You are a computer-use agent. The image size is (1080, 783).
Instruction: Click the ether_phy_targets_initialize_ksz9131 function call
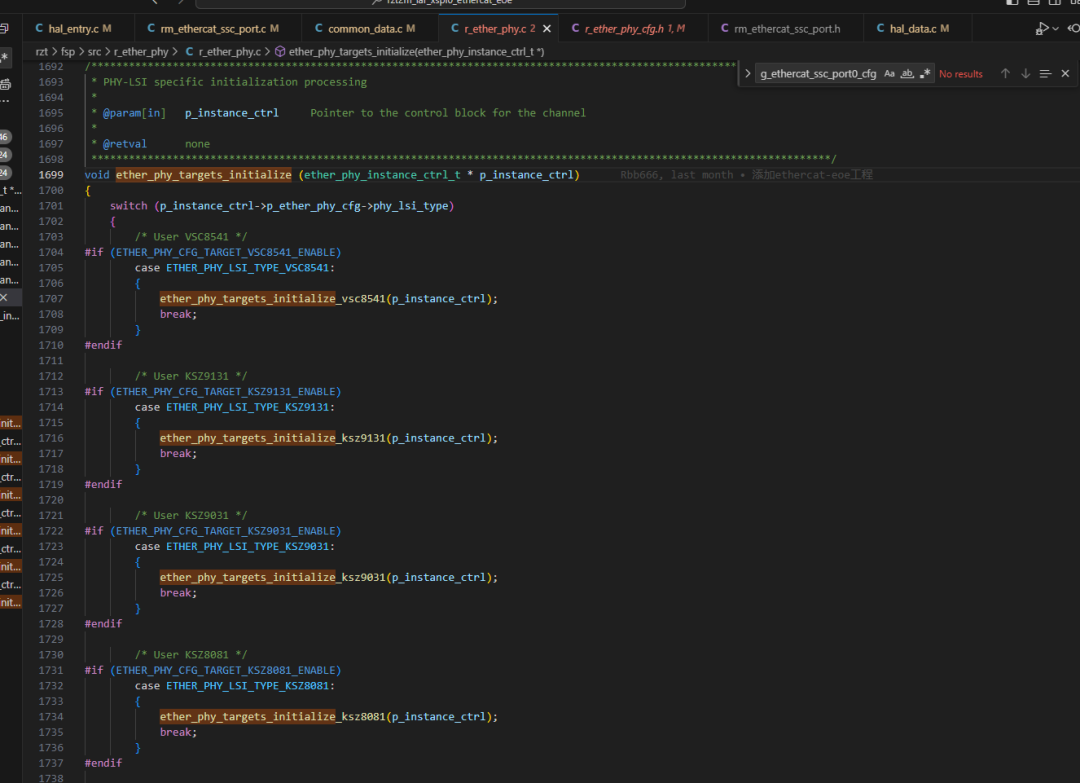pos(272,438)
